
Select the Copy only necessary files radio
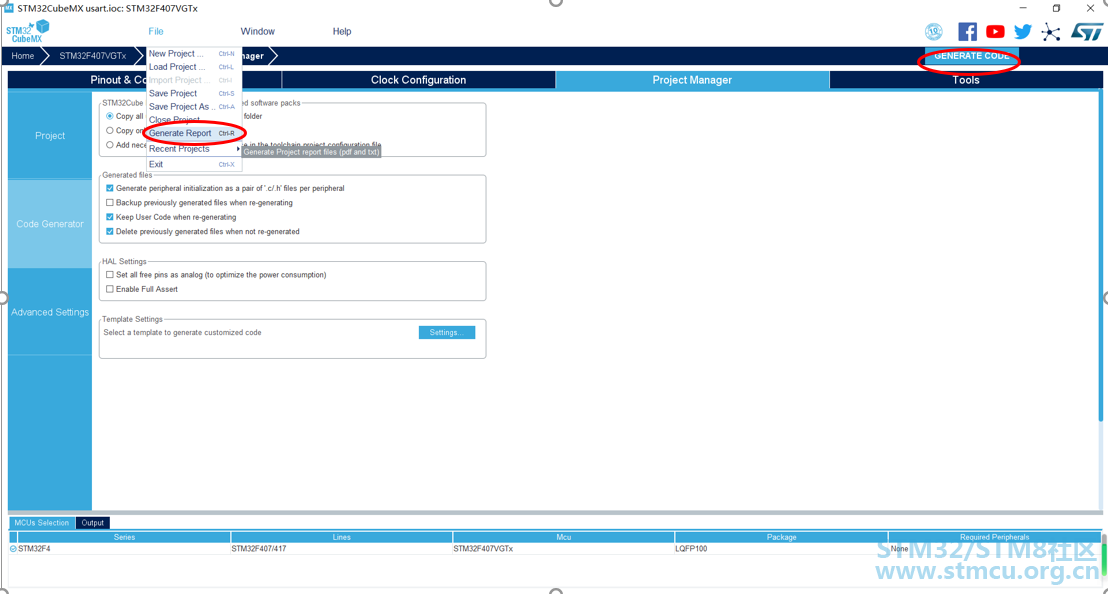110,131
